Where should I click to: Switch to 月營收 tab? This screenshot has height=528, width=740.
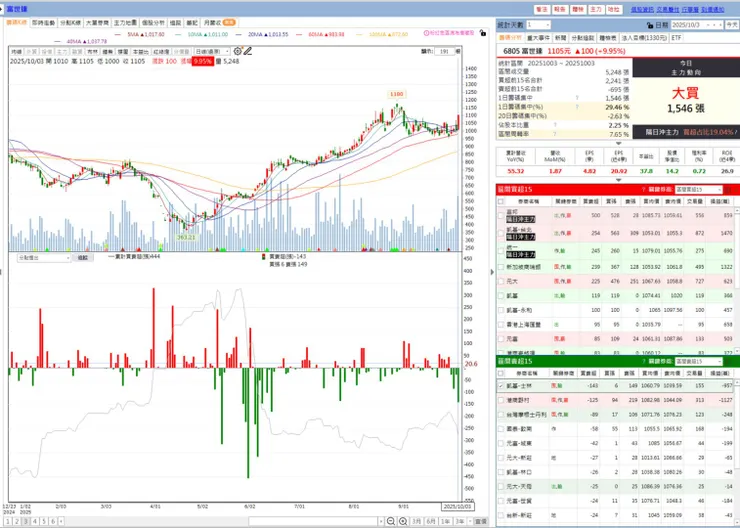click(219, 23)
